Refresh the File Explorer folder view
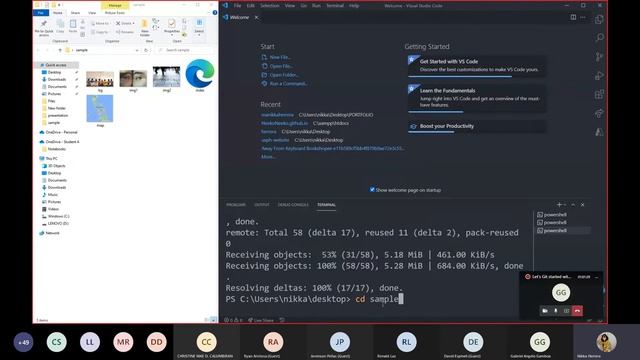Image resolution: width=640 pixels, height=360 pixels. (x=146, y=50)
